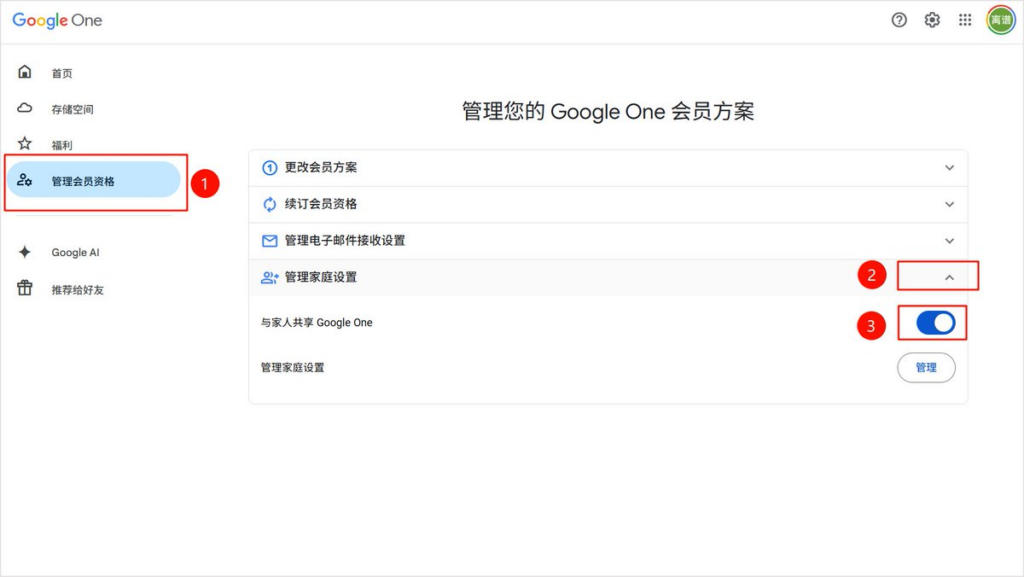
Task: Click the Google One logo
Action: (57, 19)
